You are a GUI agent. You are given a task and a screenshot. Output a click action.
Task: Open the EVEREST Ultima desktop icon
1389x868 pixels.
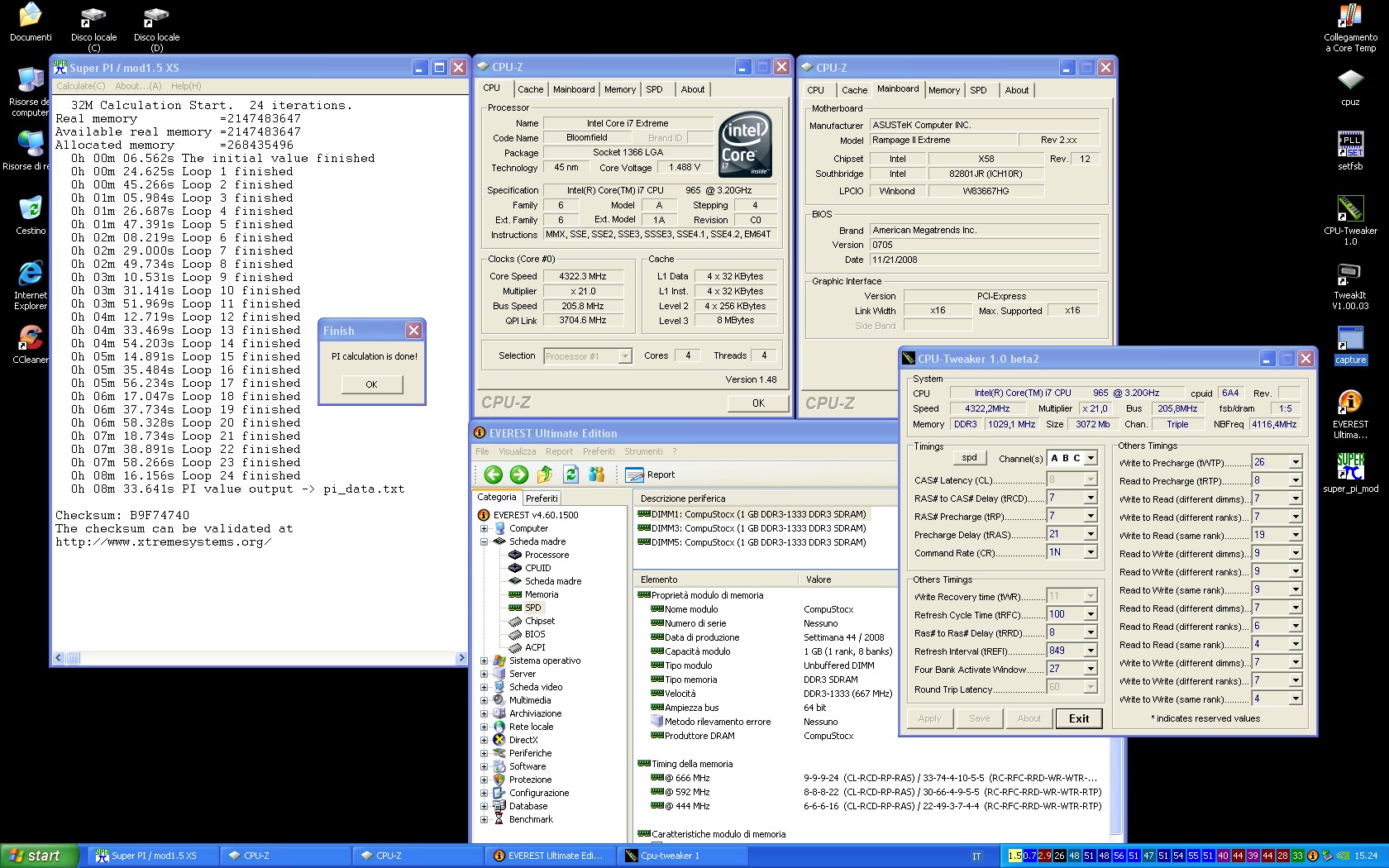(1350, 413)
